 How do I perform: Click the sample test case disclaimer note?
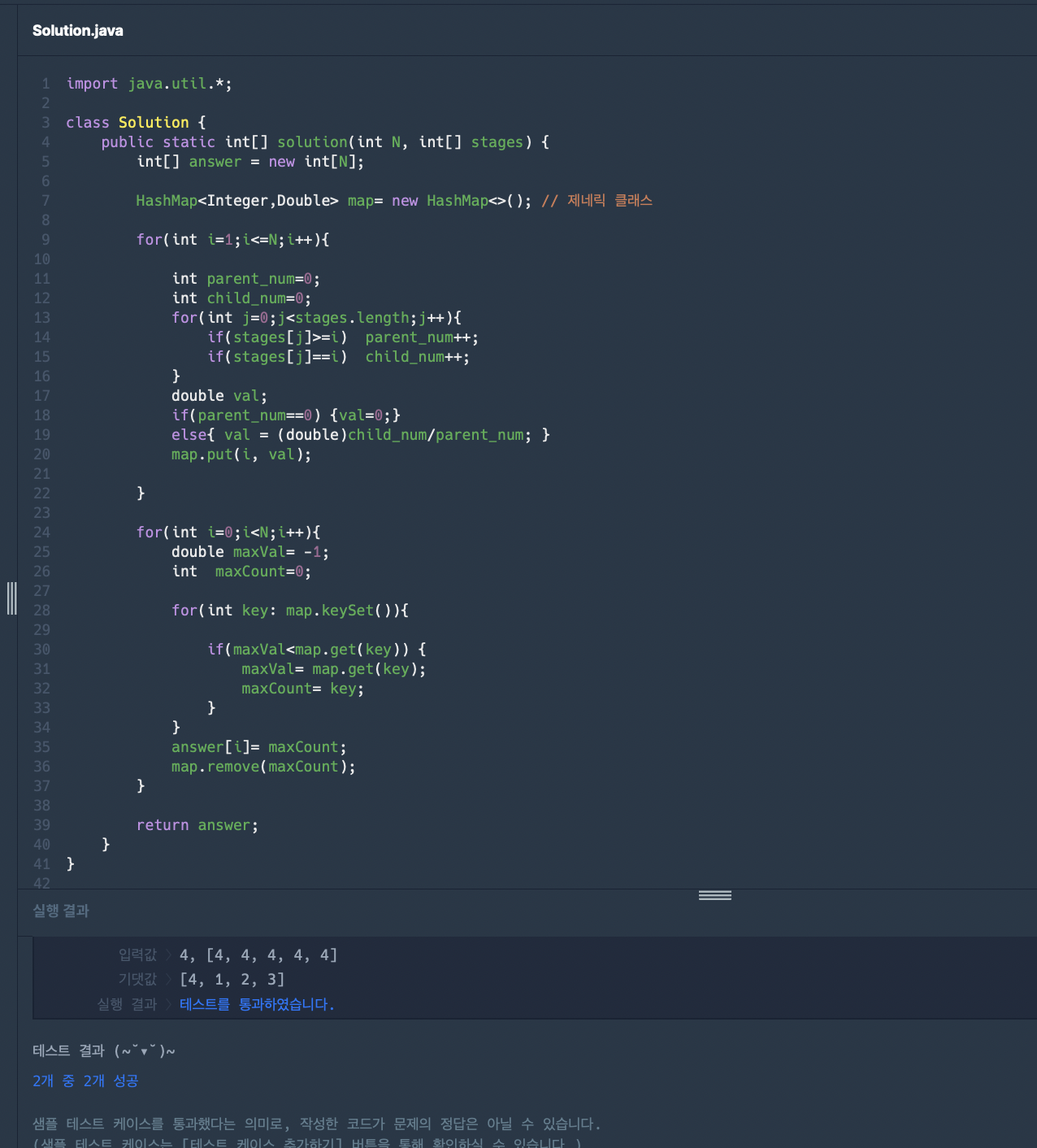click(317, 1133)
